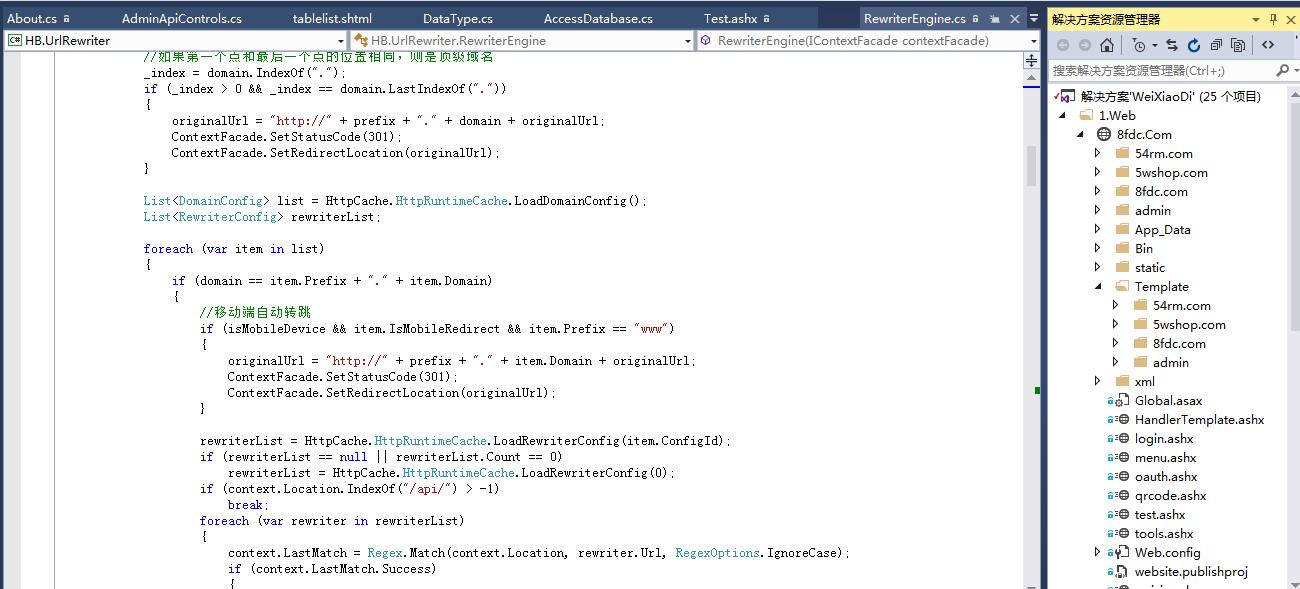Screen dimensions: 1300x589
Task: Select the website.publishproj file
Action: click(x=1191, y=571)
